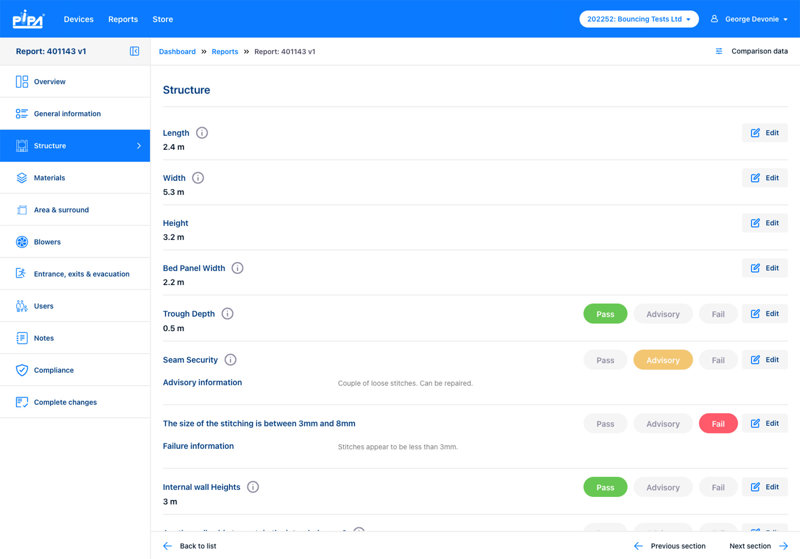800x559 pixels.
Task: Click the info icon beside Length
Action: click(x=202, y=133)
